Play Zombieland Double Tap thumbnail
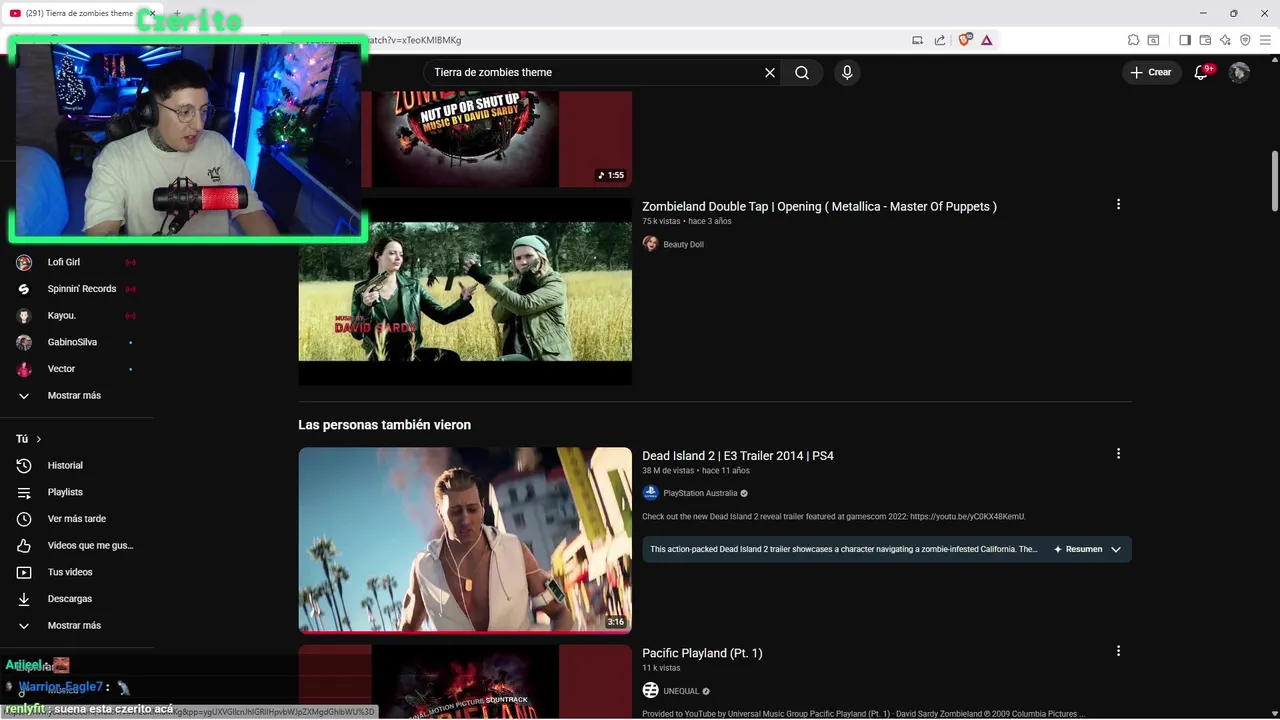Screen dimensions: 1280x720 pos(465,291)
